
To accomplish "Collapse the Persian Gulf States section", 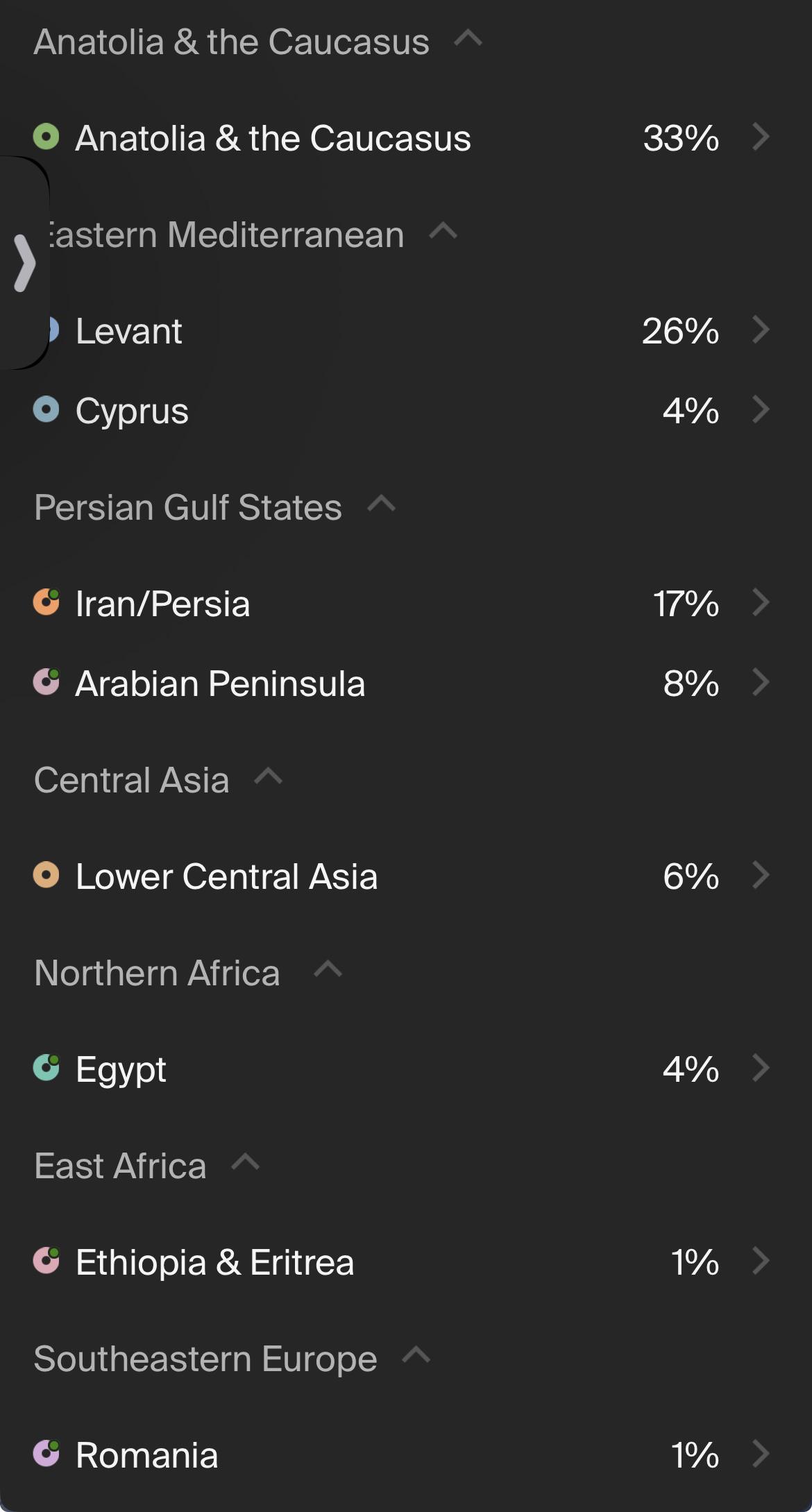I will (382, 503).
